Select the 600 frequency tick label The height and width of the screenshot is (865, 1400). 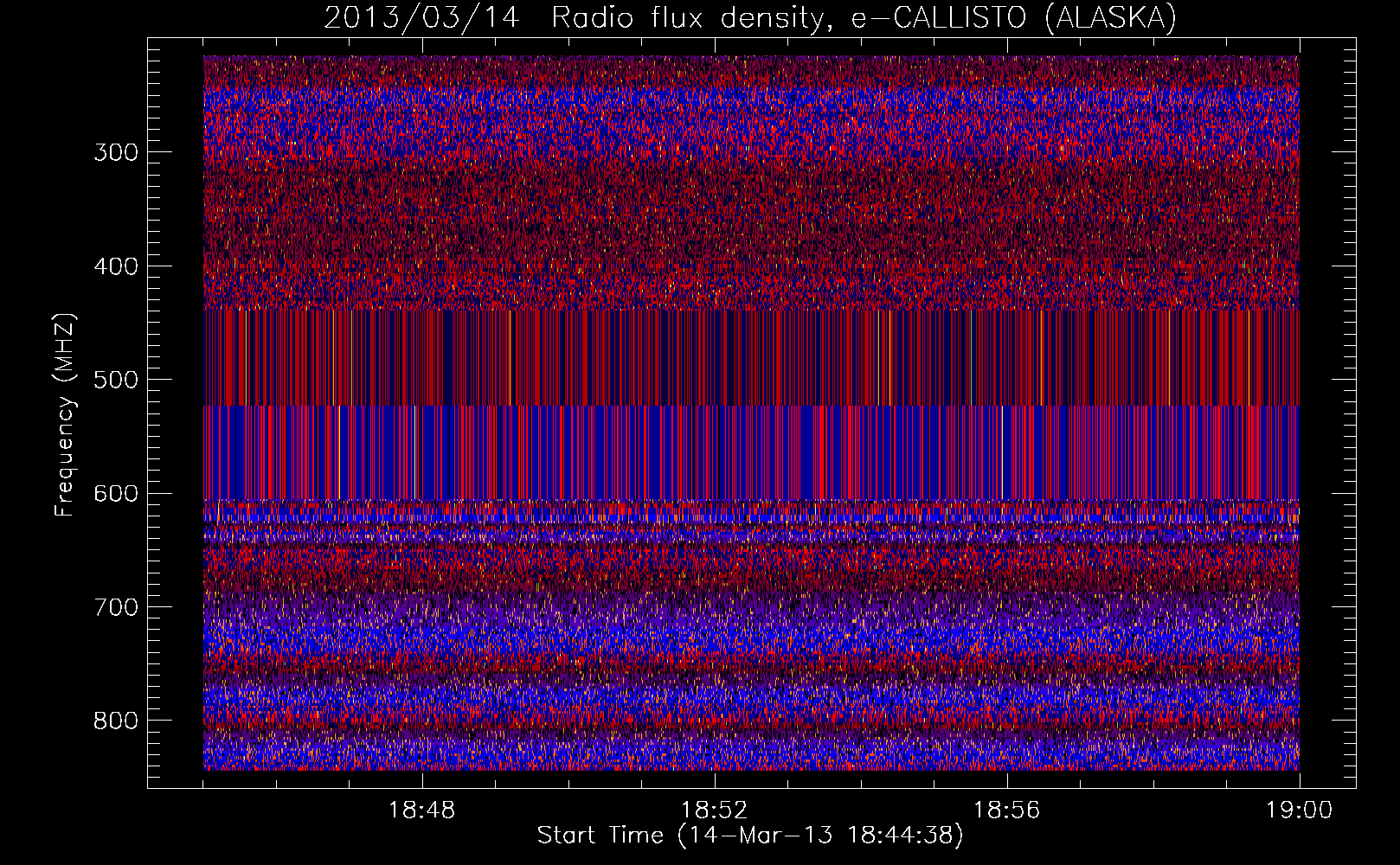pos(116,494)
